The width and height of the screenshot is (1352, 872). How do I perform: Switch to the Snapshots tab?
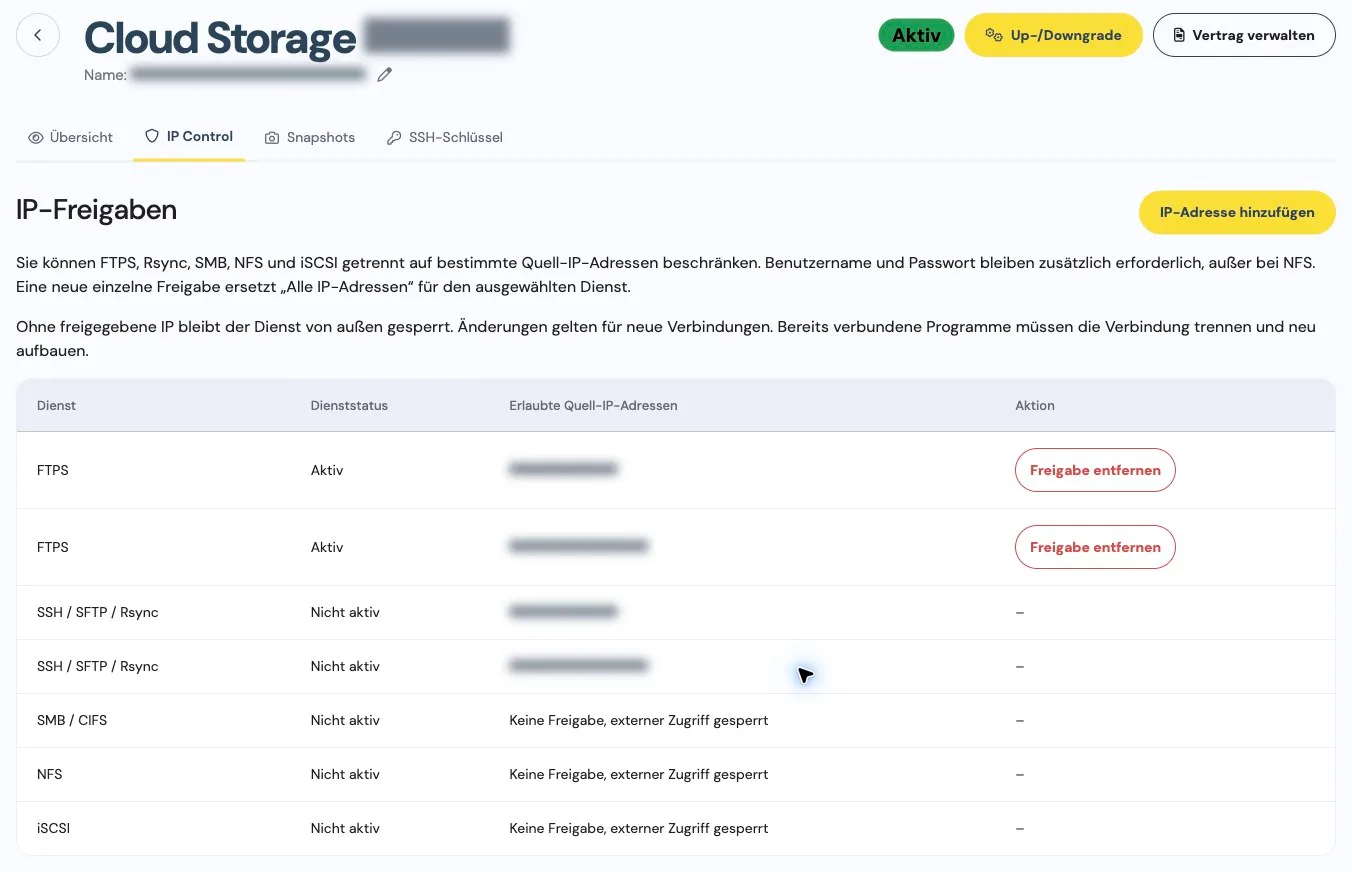(310, 137)
